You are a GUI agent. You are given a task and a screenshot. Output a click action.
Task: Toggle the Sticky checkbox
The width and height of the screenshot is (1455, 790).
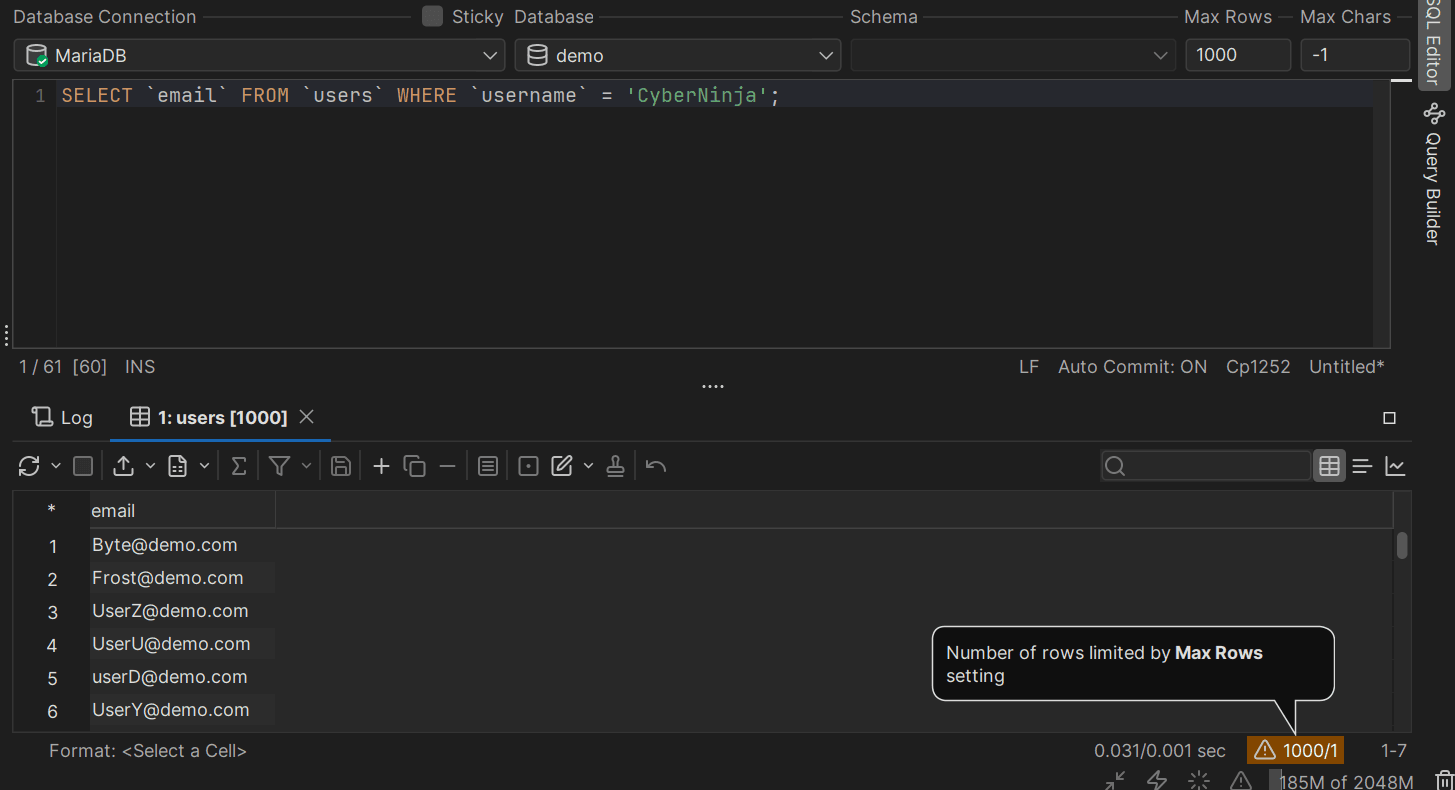432,16
